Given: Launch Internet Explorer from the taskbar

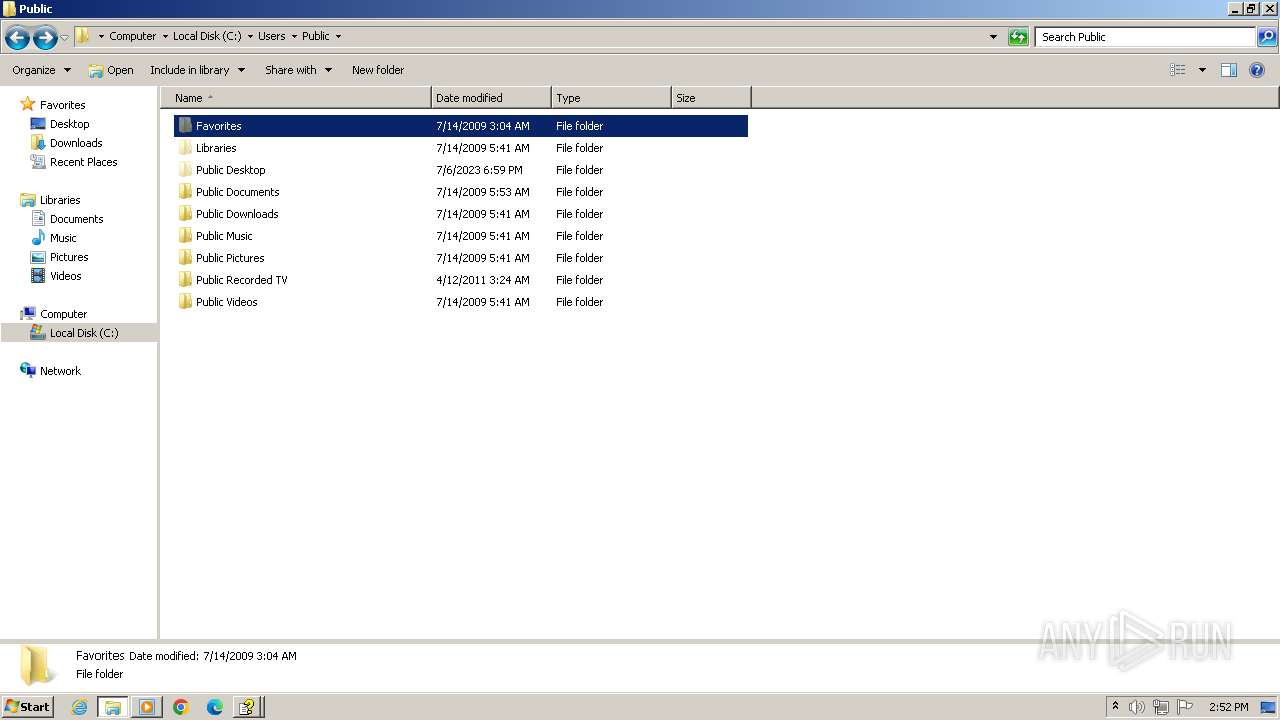Looking at the screenshot, I should pos(79,707).
